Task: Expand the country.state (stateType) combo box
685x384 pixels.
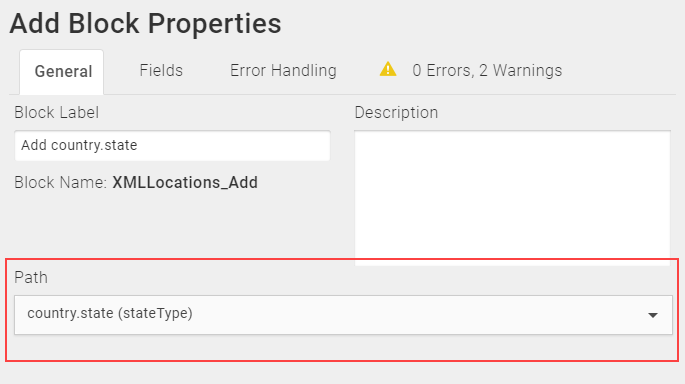Action: click(x=343, y=315)
